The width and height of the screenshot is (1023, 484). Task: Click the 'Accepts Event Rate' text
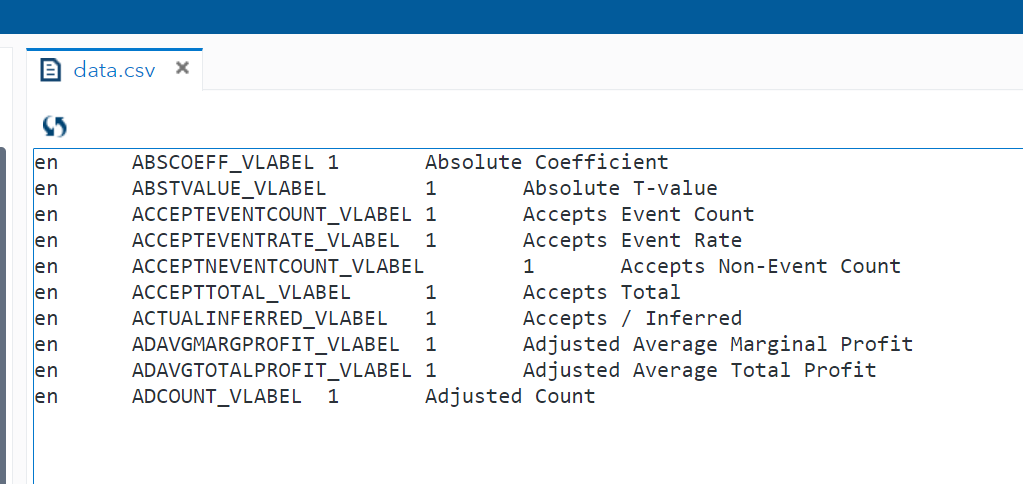point(632,240)
